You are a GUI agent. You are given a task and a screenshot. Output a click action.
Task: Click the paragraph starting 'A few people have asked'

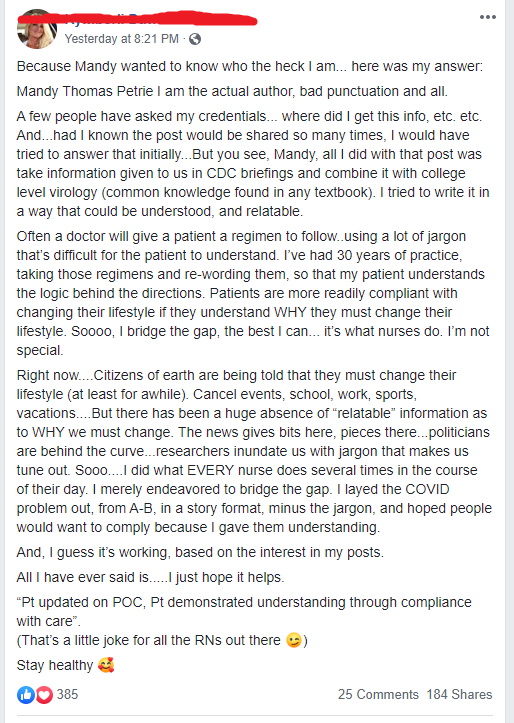253,164
